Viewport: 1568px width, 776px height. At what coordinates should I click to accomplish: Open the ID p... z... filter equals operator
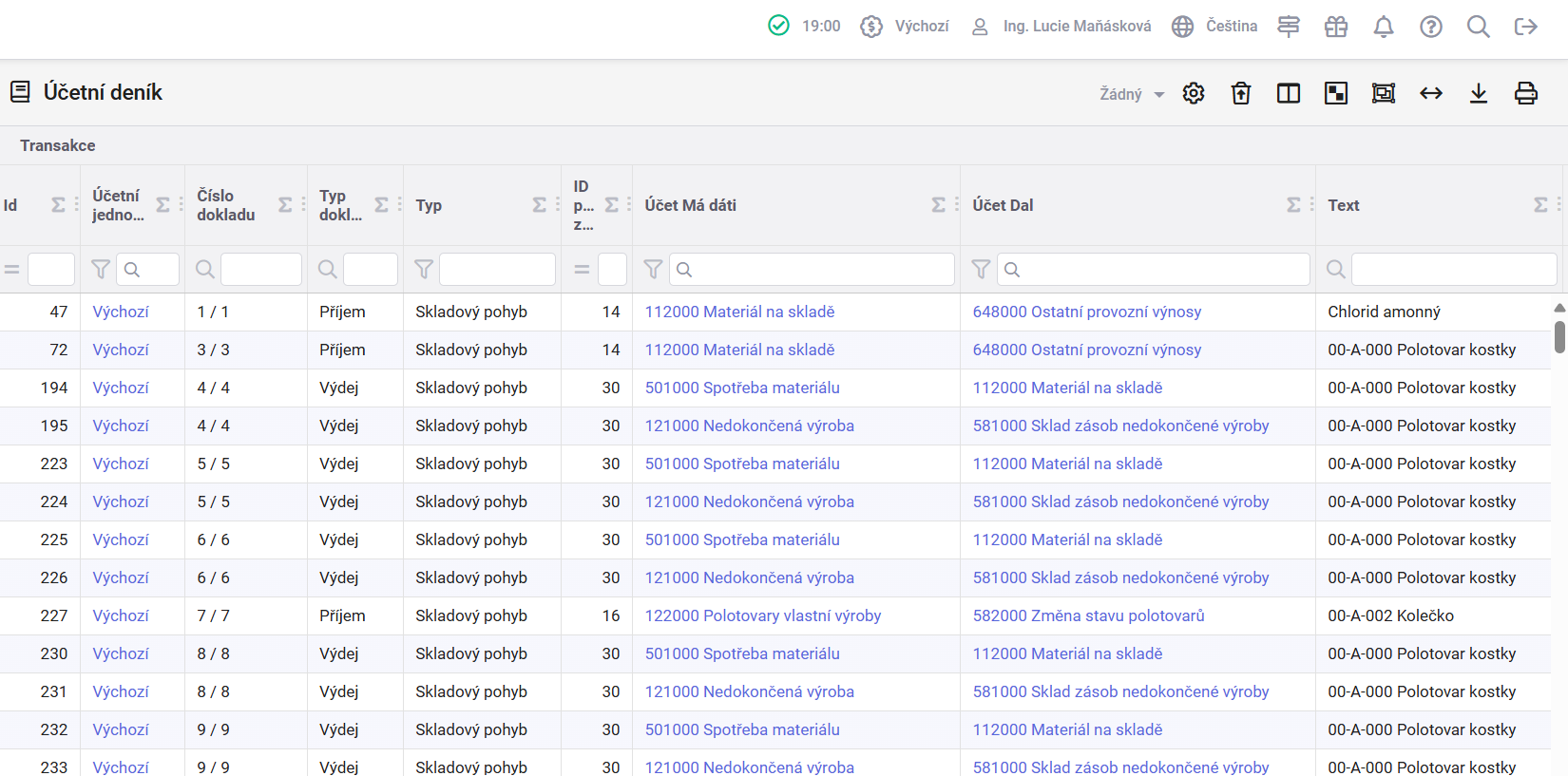pos(583,270)
